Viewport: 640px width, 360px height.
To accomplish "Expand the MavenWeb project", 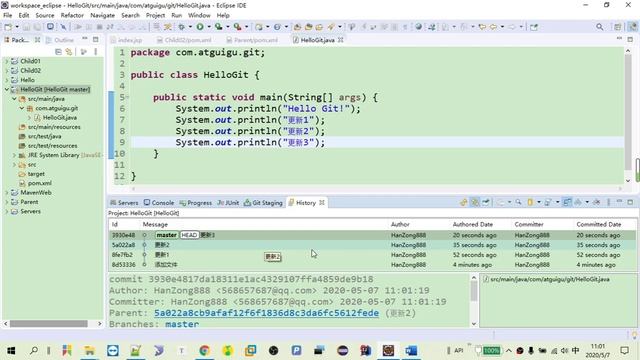I will click(7, 192).
